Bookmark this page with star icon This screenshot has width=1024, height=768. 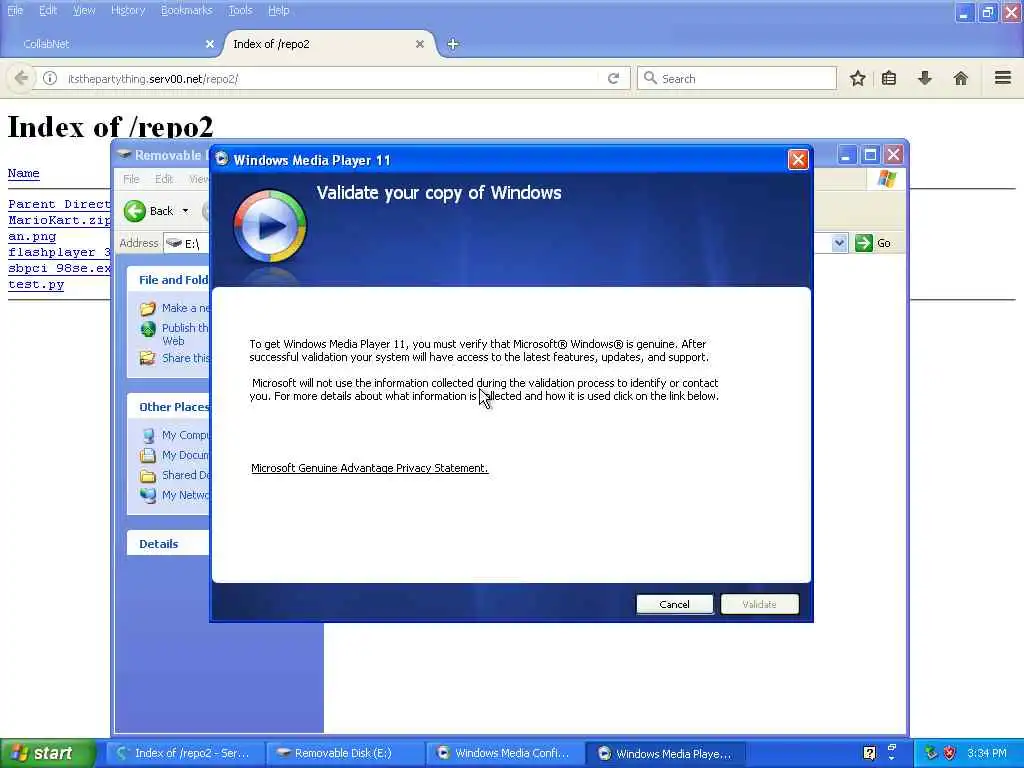click(x=857, y=78)
